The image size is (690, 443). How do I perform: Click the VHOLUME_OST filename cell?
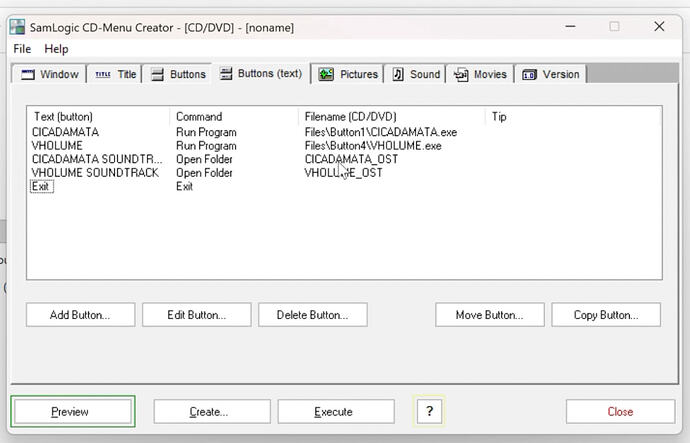point(343,173)
